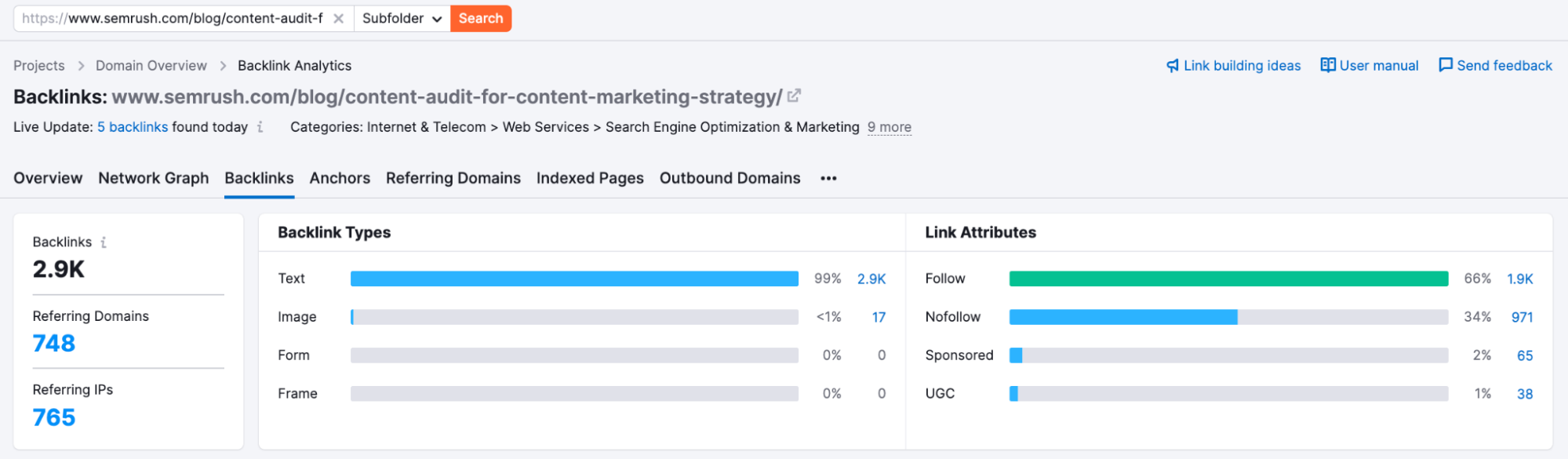
Task: Click the Image backlink type bar
Action: coord(574,317)
